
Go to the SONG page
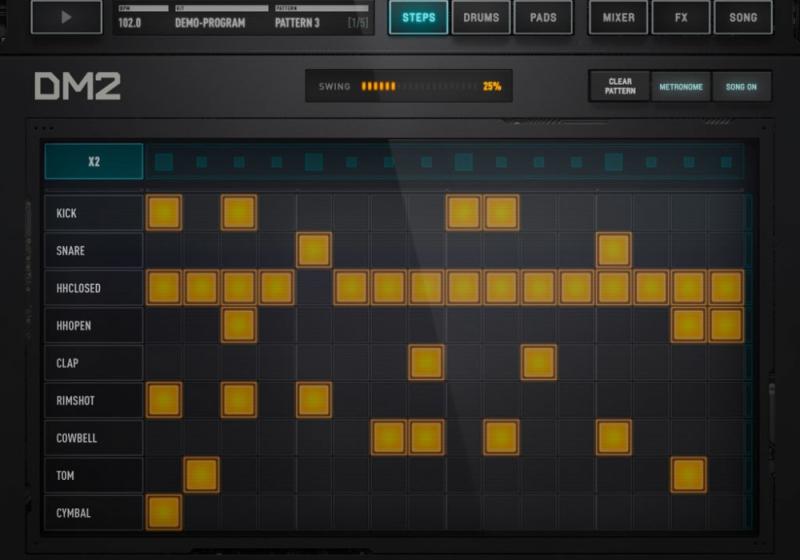[x=743, y=18]
